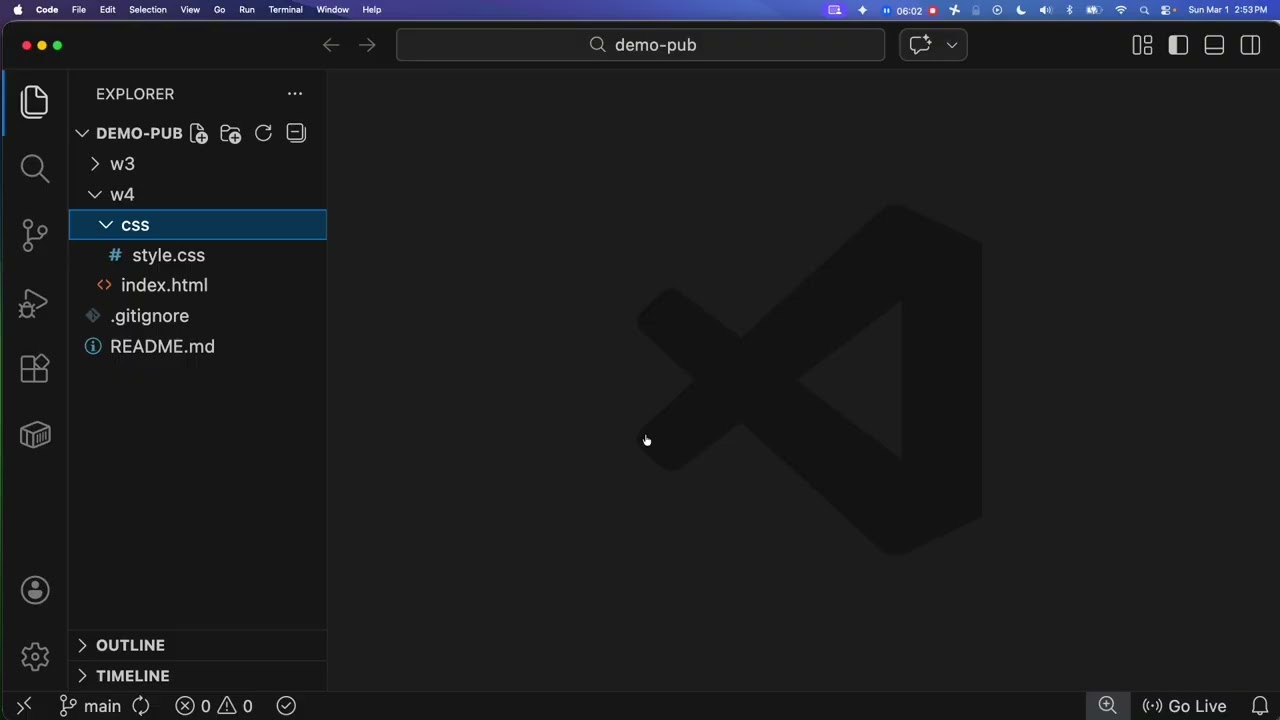This screenshot has height=720, width=1280.
Task: Expand the TIMELINE section
Action: 82,676
